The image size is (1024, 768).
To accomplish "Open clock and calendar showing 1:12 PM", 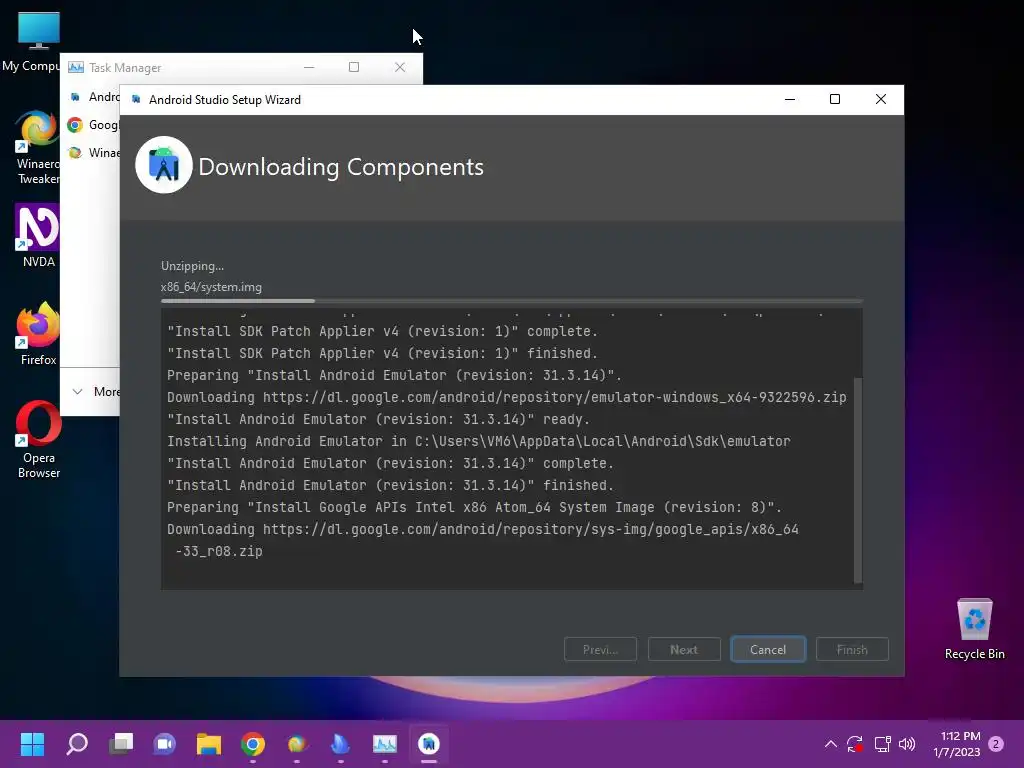I will [957, 744].
